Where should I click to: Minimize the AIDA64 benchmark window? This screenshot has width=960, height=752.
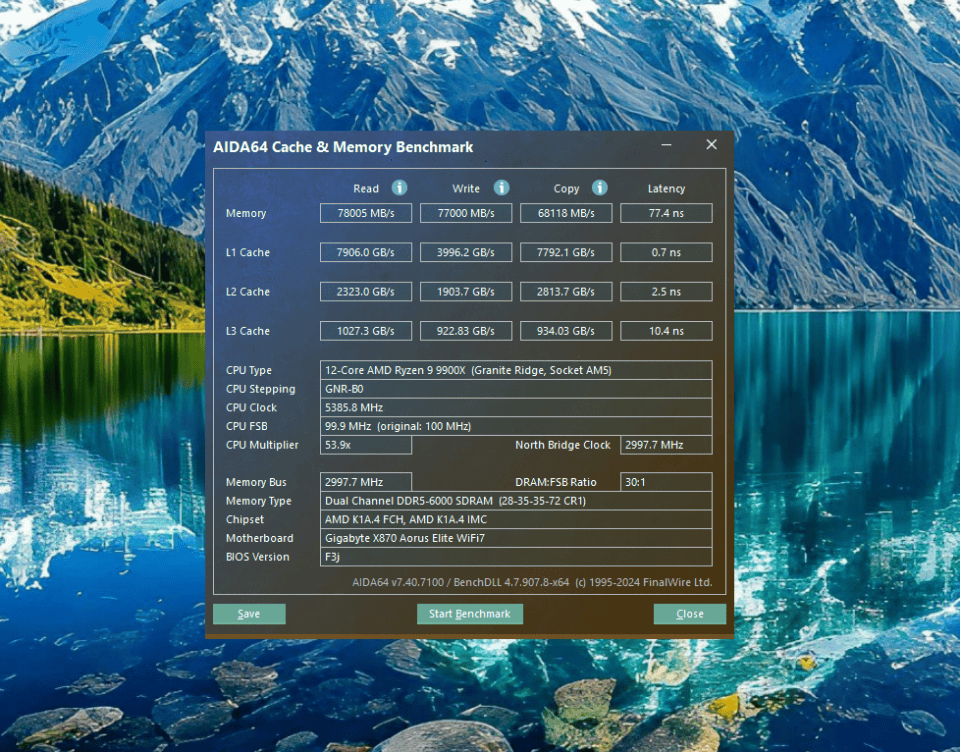pos(667,145)
